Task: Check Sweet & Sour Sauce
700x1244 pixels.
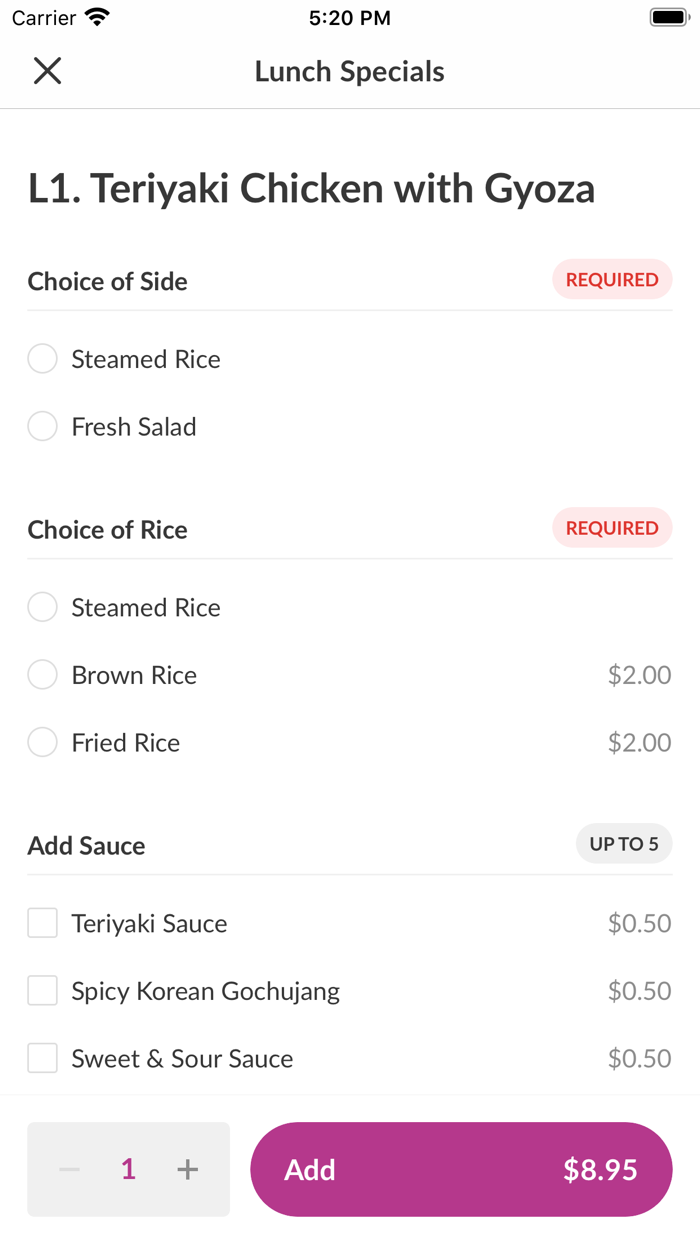Action: click(x=42, y=1057)
